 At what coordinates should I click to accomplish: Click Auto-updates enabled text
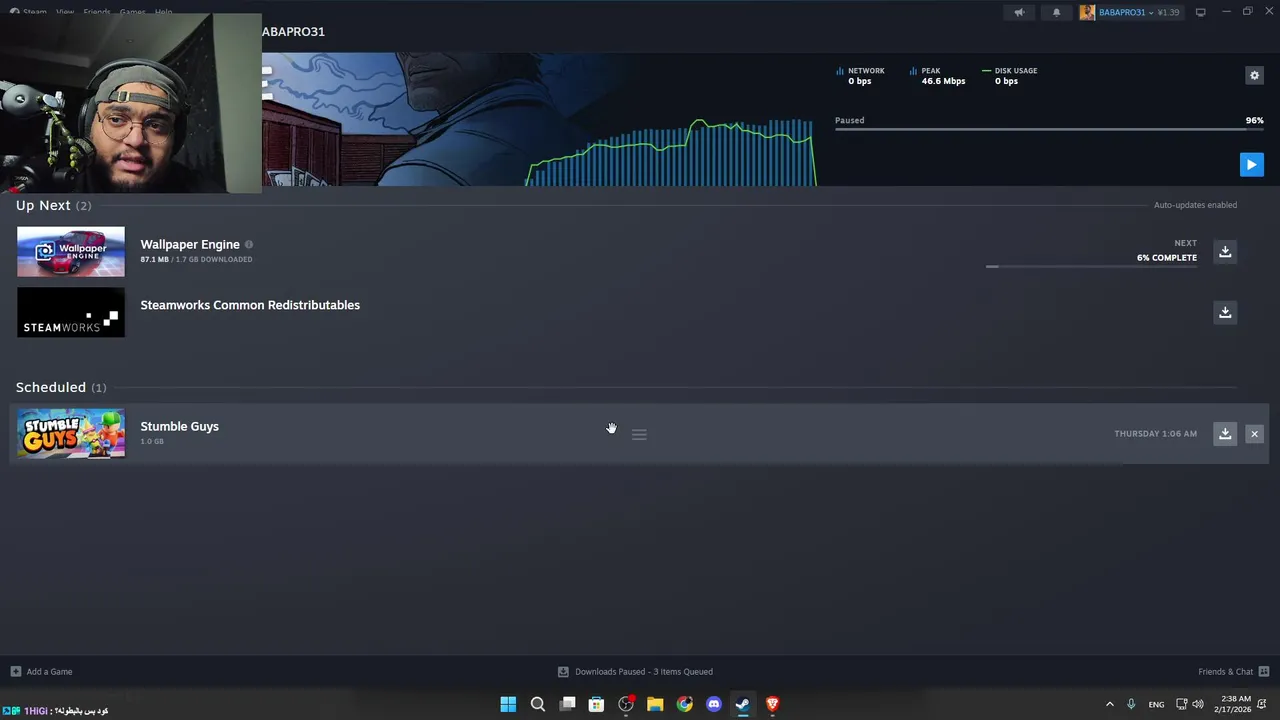pos(1195,205)
